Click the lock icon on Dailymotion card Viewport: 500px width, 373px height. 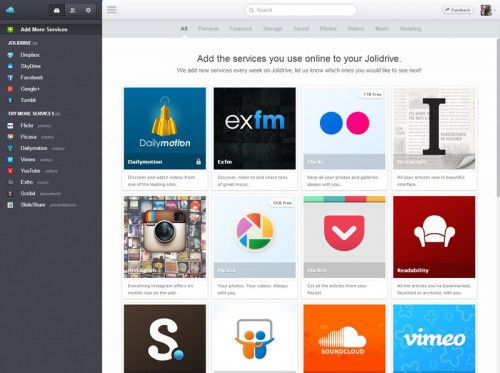click(199, 162)
